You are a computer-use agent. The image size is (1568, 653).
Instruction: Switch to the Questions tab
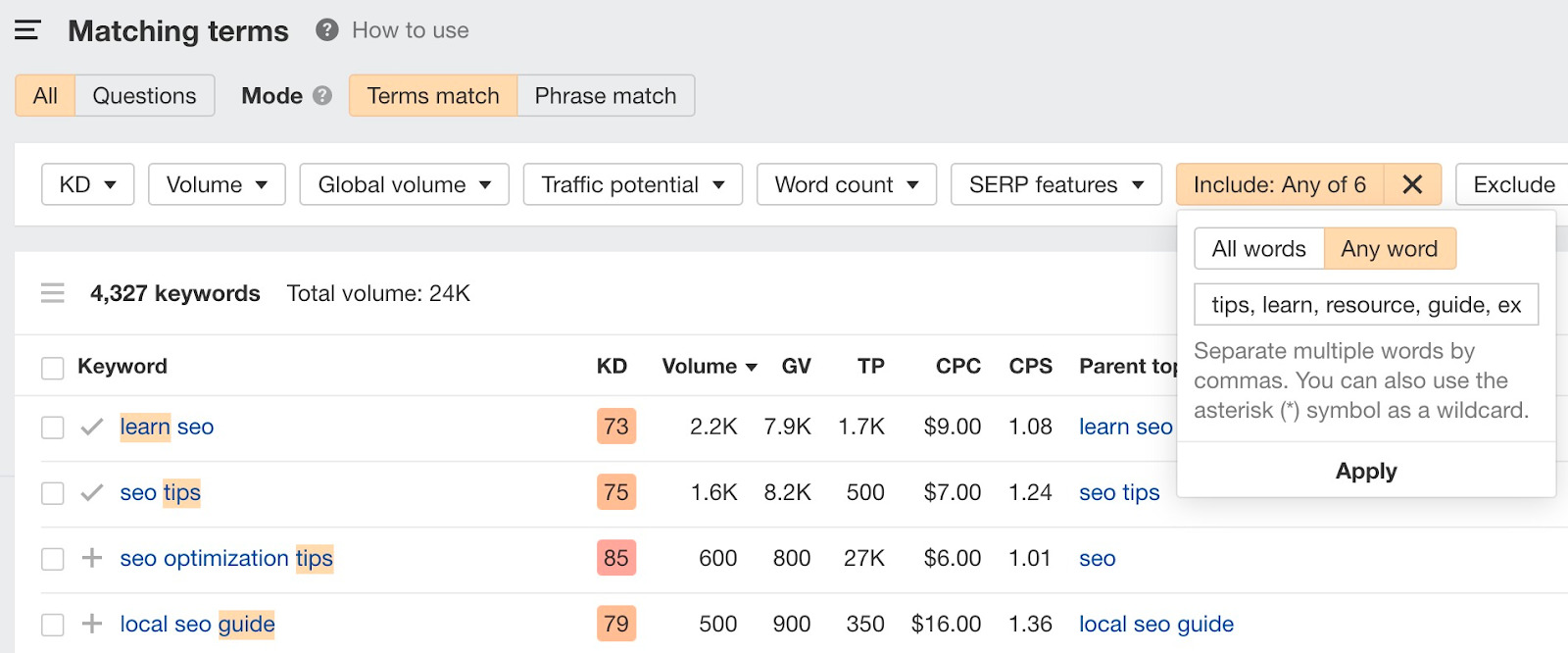click(x=144, y=96)
